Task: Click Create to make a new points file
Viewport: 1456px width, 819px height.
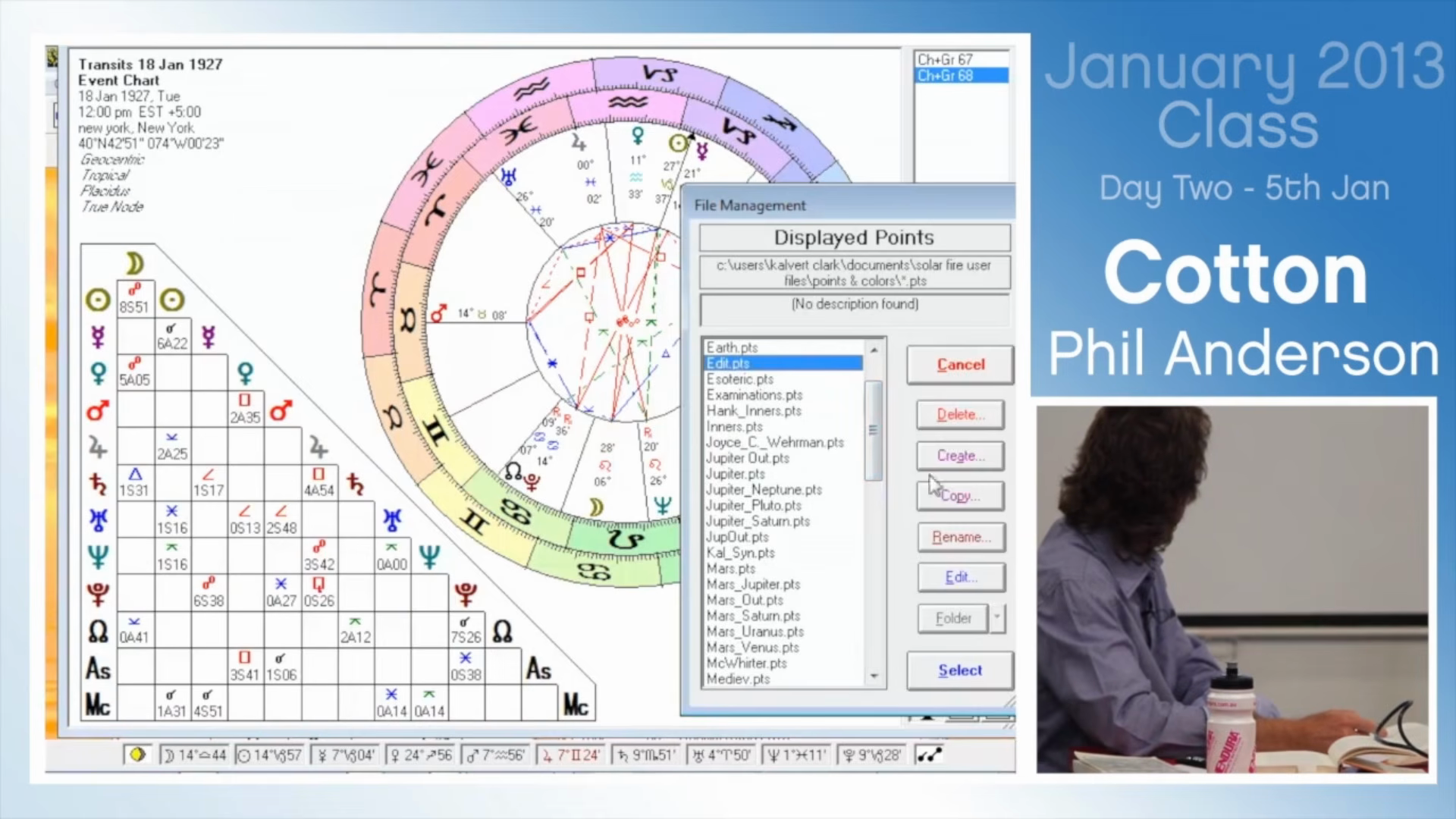Action: [960, 456]
